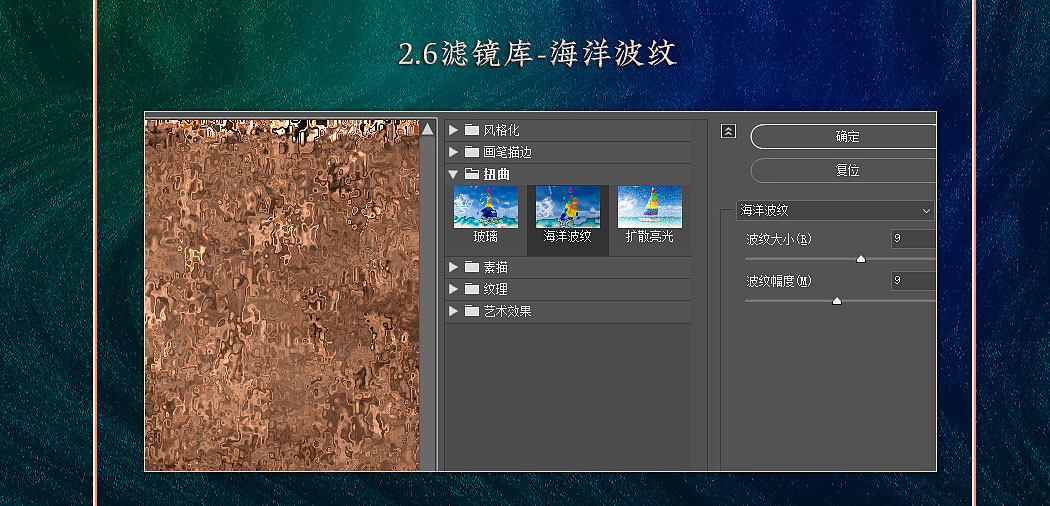Screen dimensions: 1050x506
Task: Click the 画笔描边 folder icon
Action: tap(472, 152)
